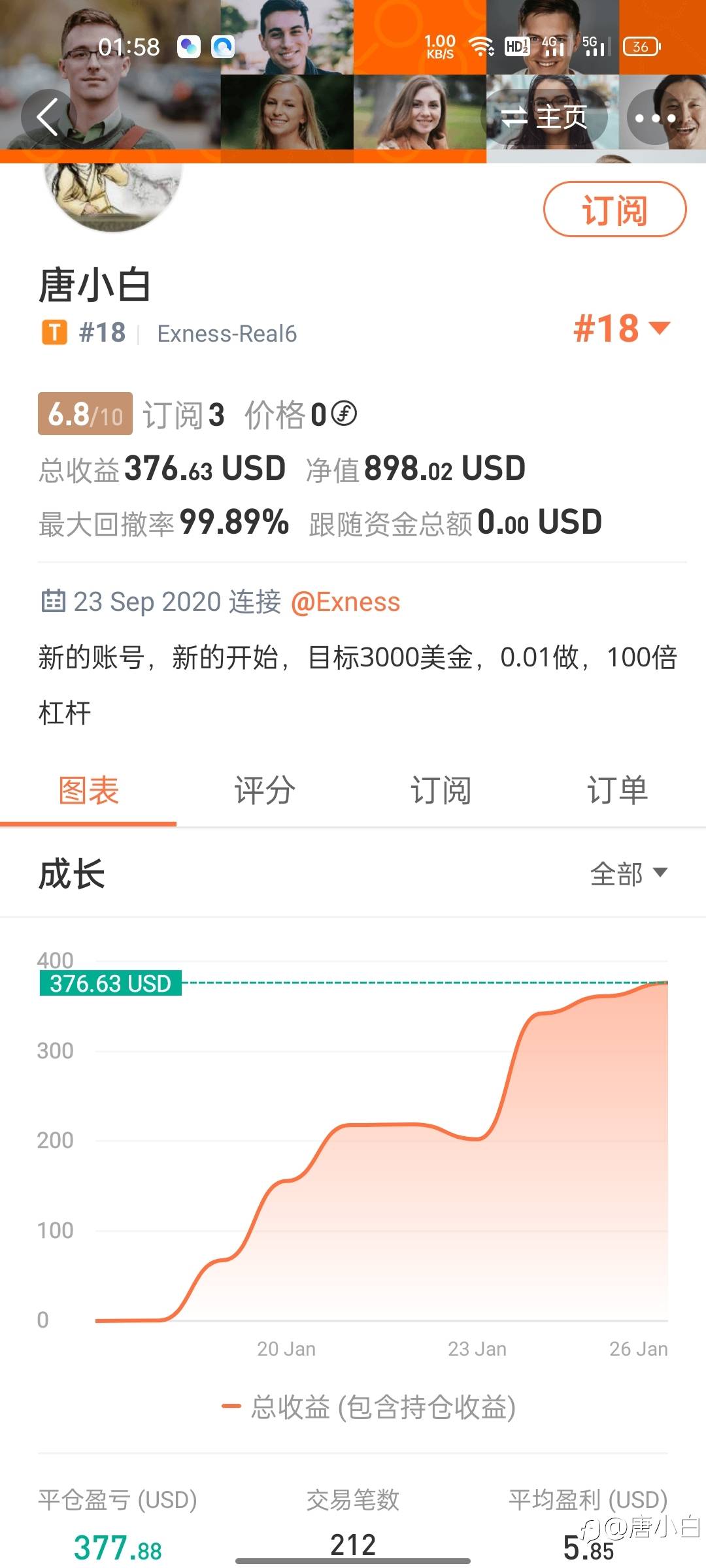
Task: Open the 全部 time range dropdown
Action: (x=628, y=874)
